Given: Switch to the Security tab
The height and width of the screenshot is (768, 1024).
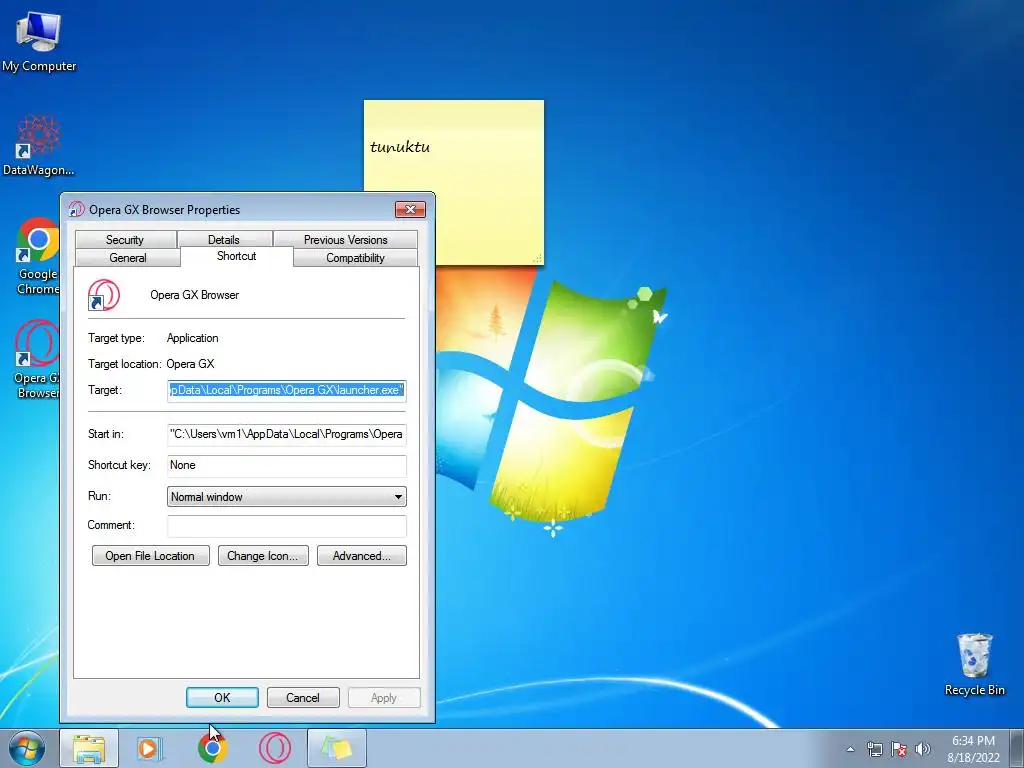Looking at the screenshot, I should [x=125, y=240].
